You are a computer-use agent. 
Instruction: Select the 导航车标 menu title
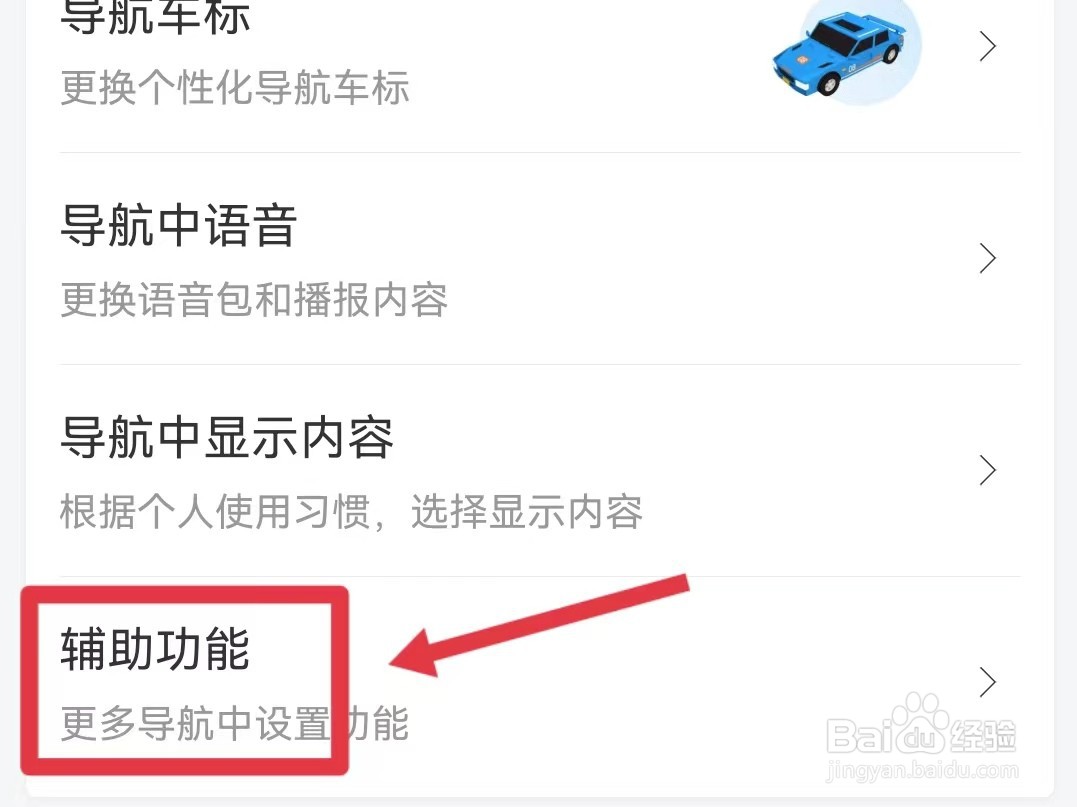click(155, 16)
